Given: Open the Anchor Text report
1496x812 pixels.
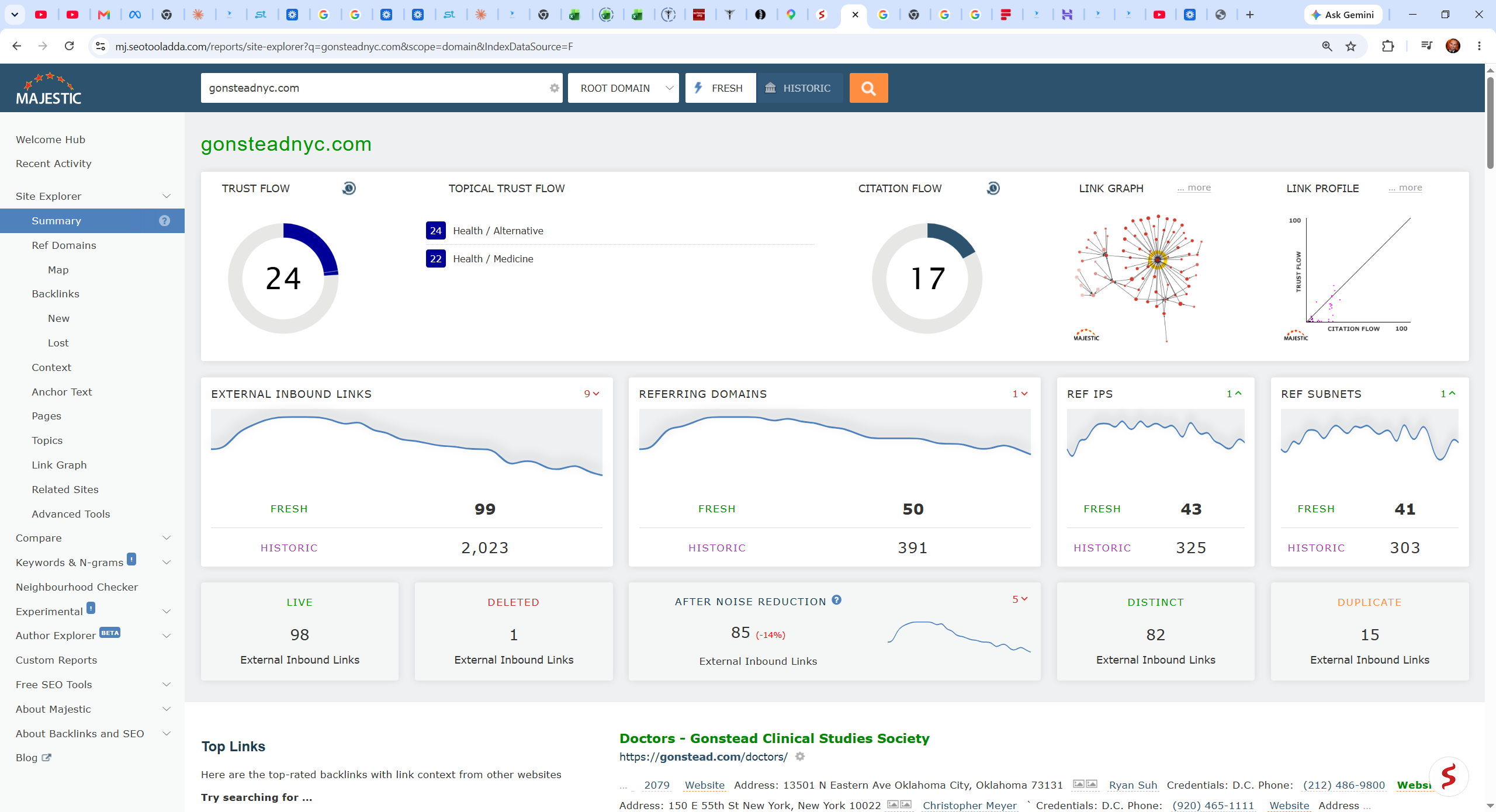Looking at the screenshot, I should click(x=62, y=392).
